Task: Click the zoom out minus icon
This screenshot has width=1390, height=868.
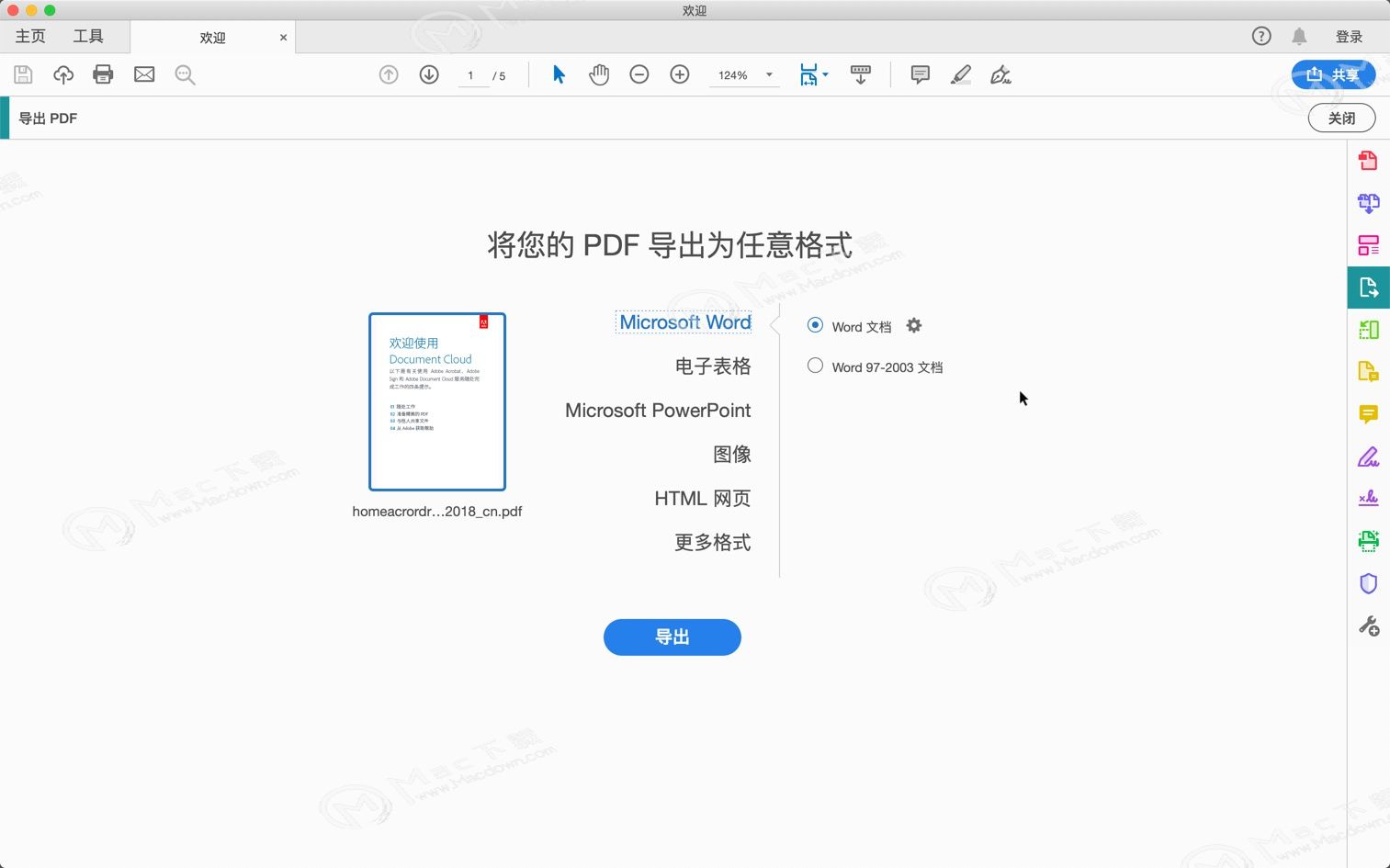Action: point(639,75)
